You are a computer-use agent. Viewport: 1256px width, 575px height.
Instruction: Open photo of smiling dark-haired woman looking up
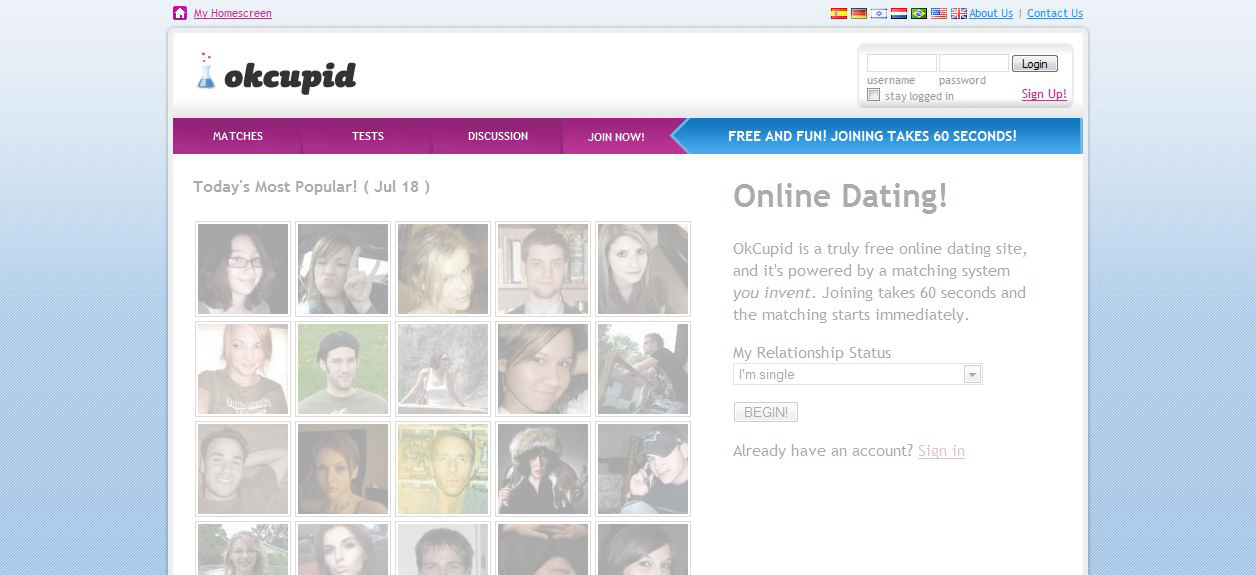click(x=543, y=369)
